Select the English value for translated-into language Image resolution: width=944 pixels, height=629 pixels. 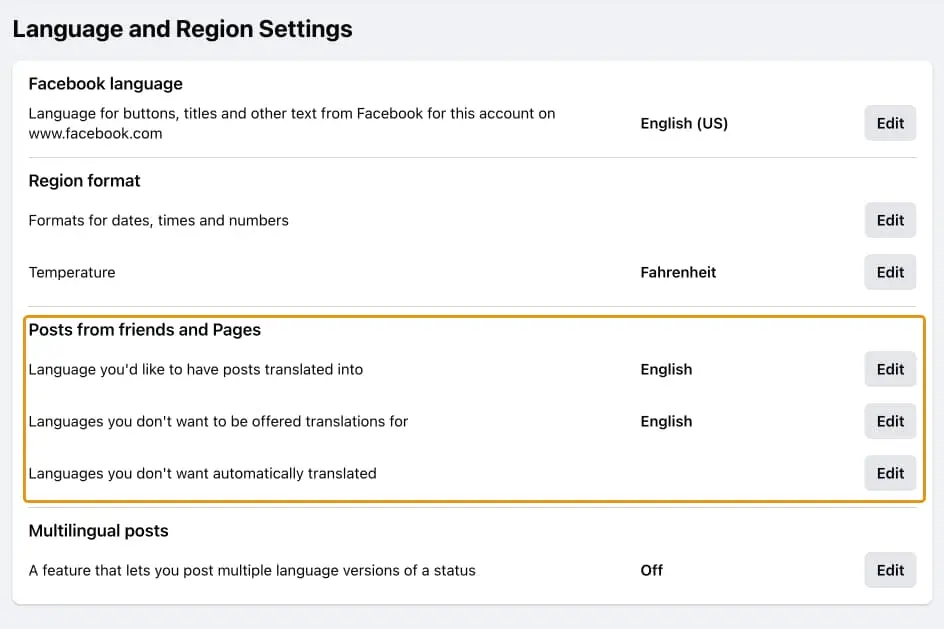point(666,369)
